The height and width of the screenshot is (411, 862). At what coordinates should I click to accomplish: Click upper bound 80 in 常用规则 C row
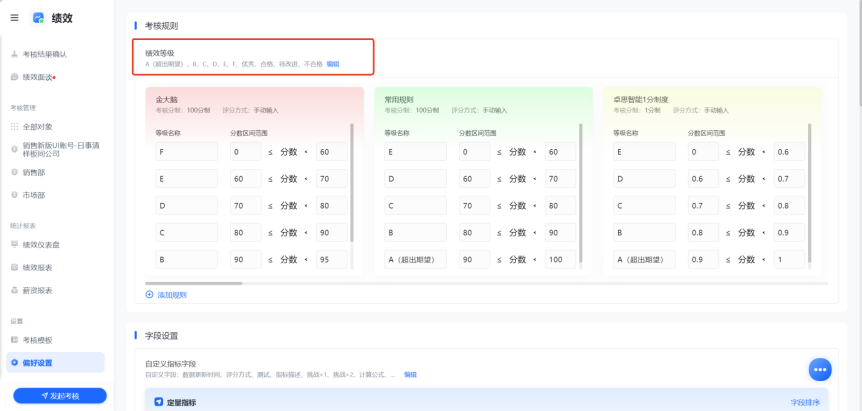pyautogui.click(x=560, y=206)
